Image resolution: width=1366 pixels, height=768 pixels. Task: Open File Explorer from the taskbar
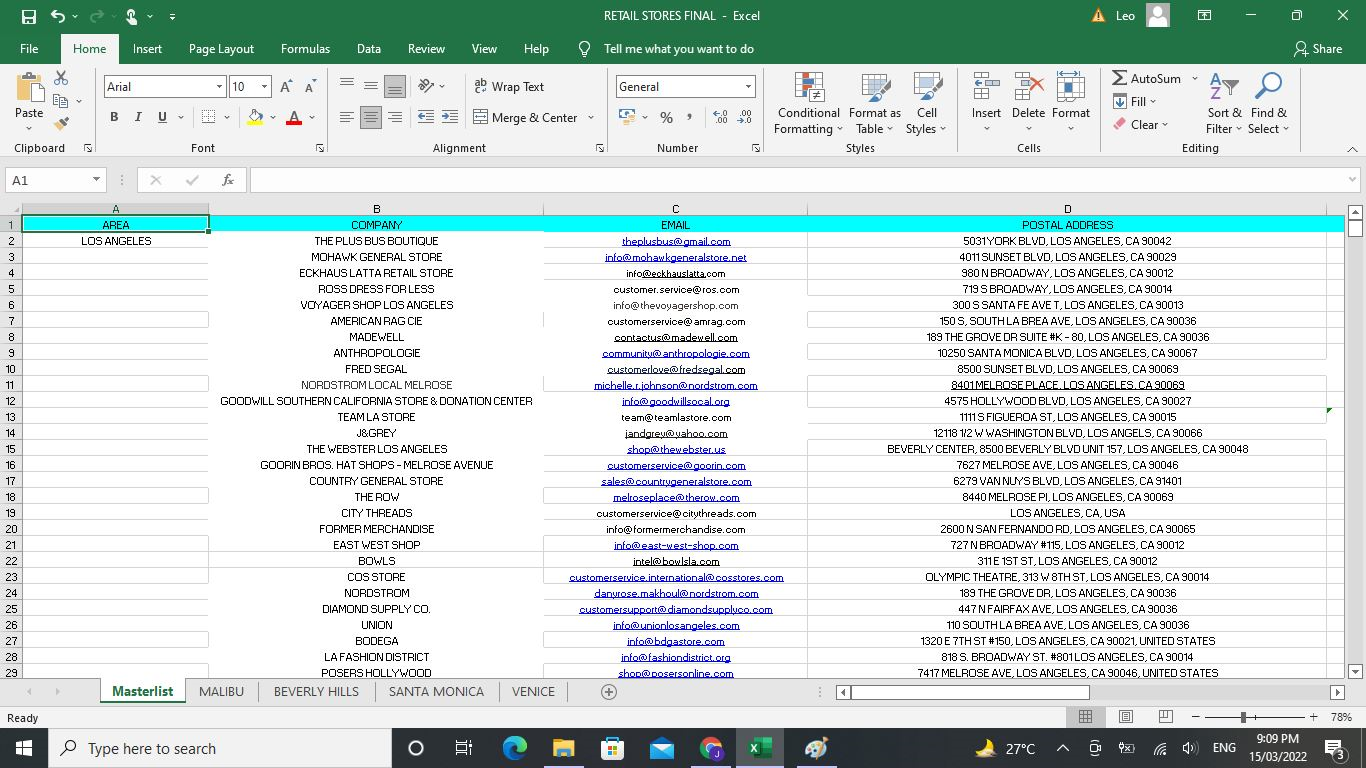(x=563, y=748)
